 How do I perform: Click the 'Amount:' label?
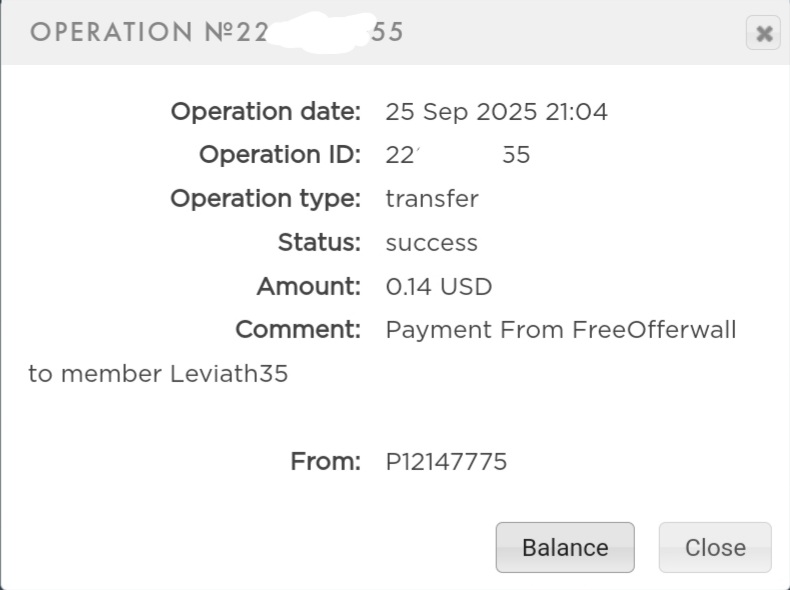pyautogui.click(x=308, y=287)
